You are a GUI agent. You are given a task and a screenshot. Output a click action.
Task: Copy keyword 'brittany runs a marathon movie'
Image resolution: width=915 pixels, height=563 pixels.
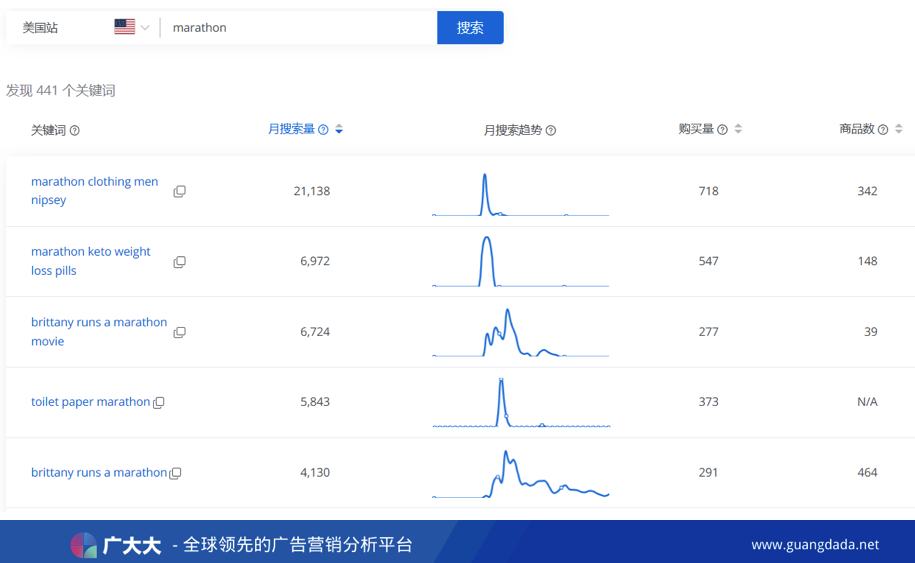(179, 332)
